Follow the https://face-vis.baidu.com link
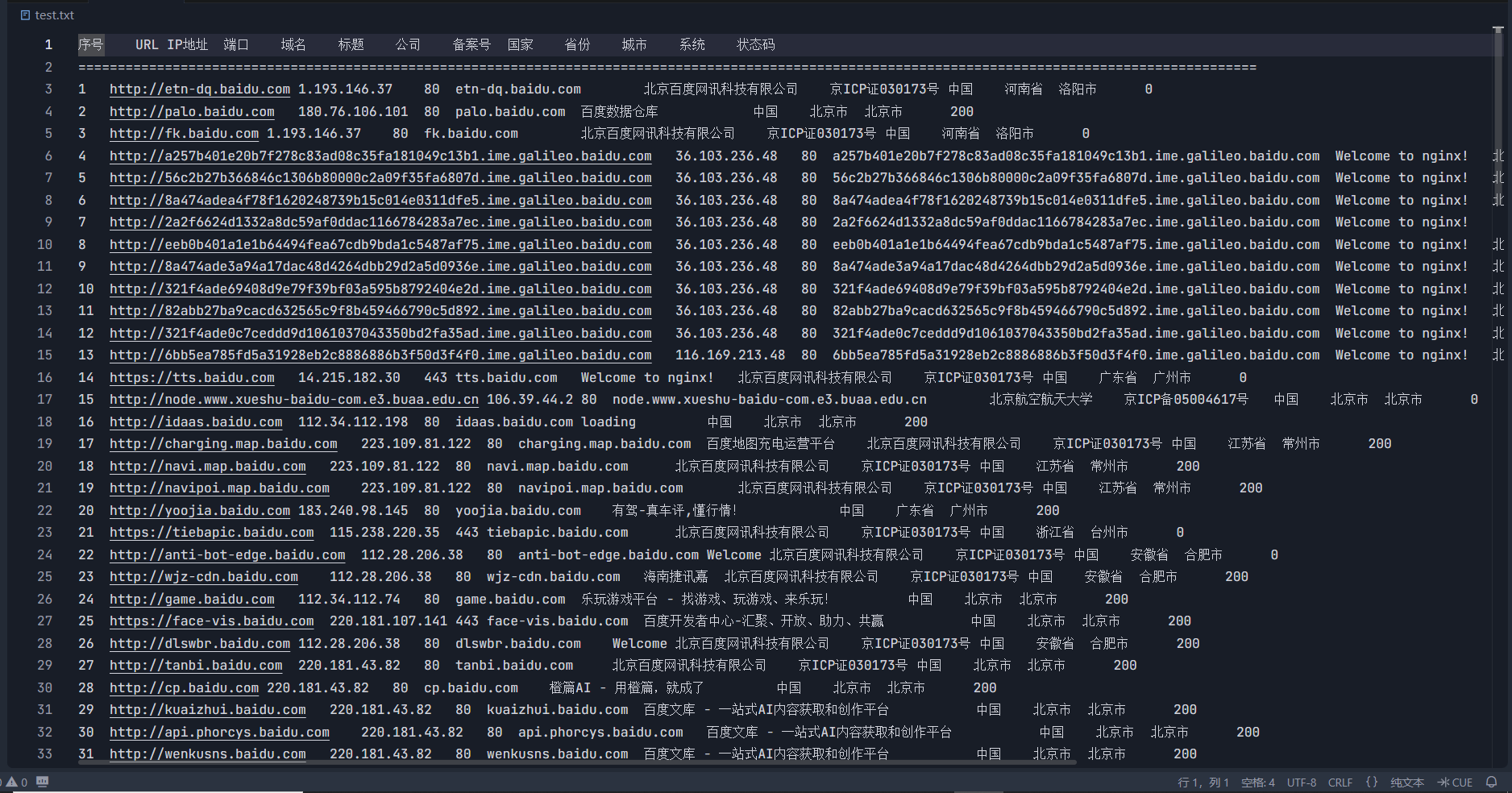This screenshot has height=793, width=1512. 211,621
